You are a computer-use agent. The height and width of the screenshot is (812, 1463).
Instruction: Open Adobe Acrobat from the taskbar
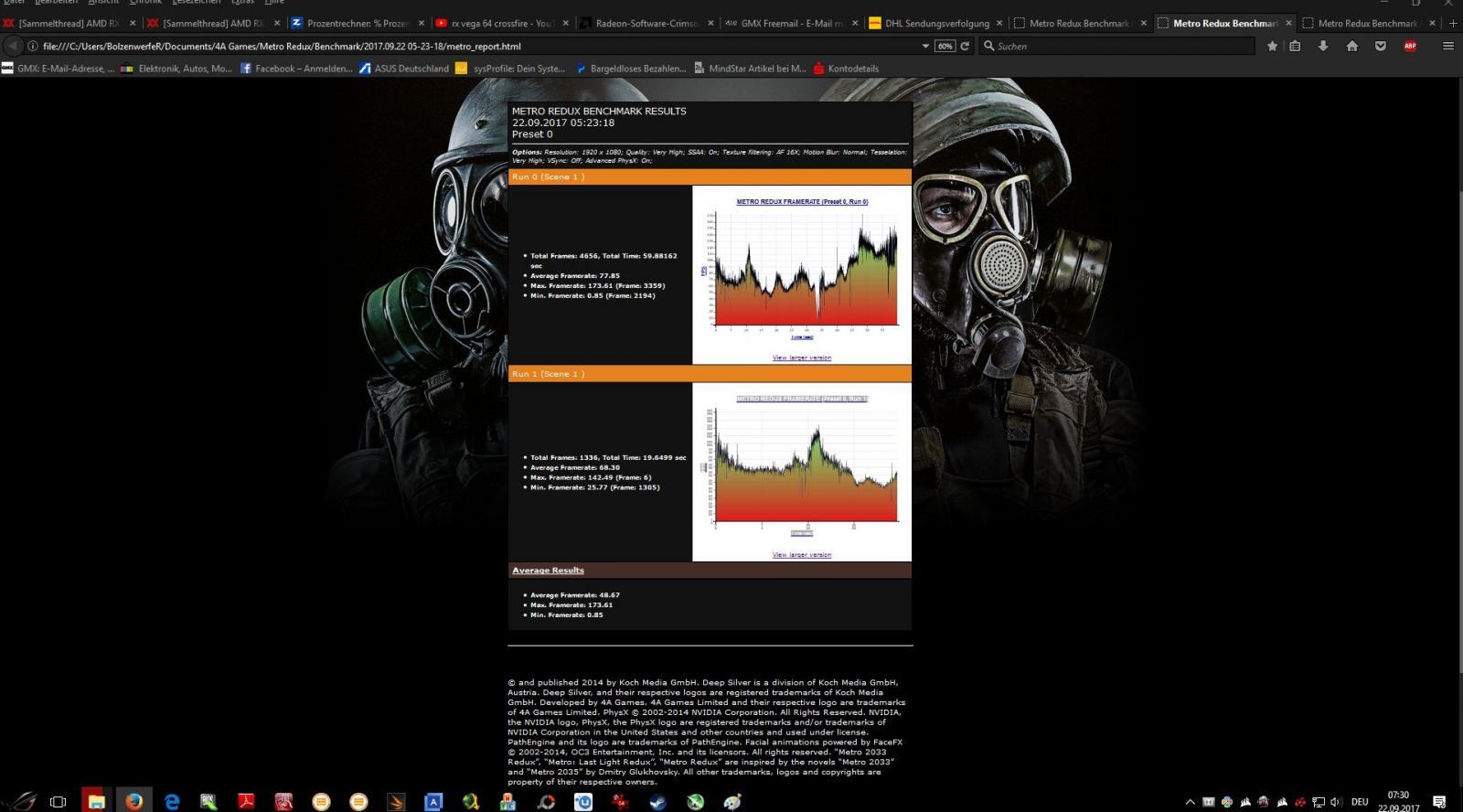coord(246,802)
